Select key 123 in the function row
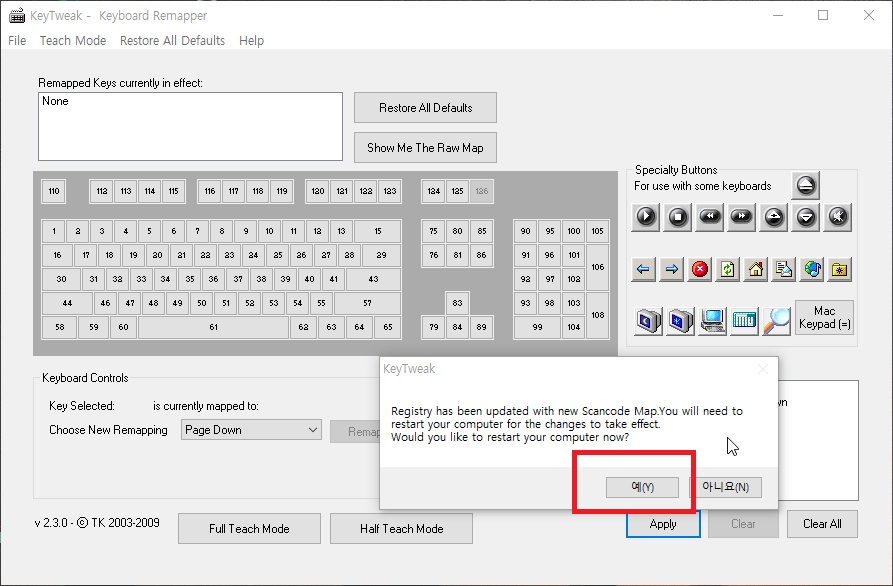 390,191
